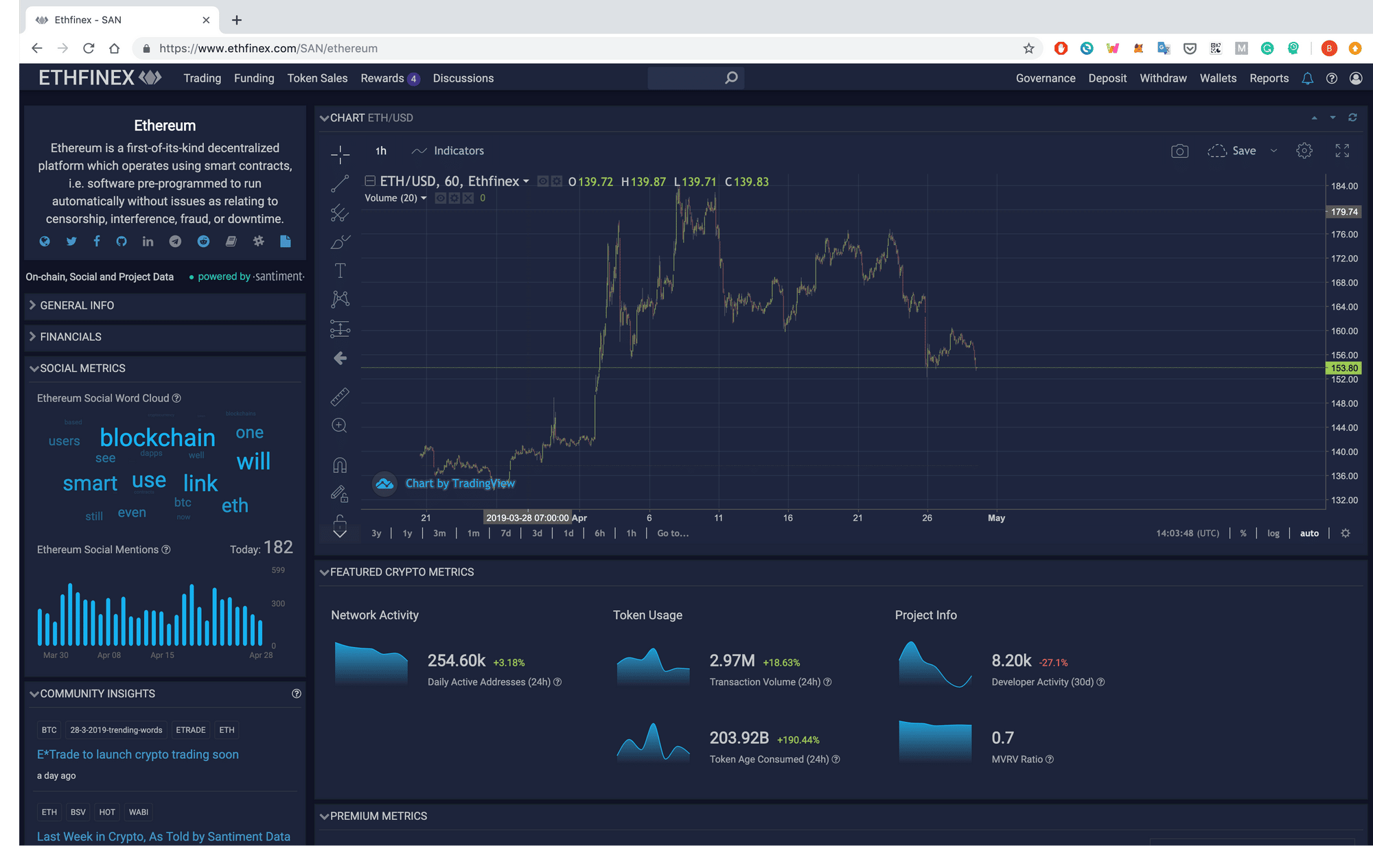The height and width of the screenshot is (868, 1373).
Task: Open the whitepaper document icon
Action: [285, 241]
